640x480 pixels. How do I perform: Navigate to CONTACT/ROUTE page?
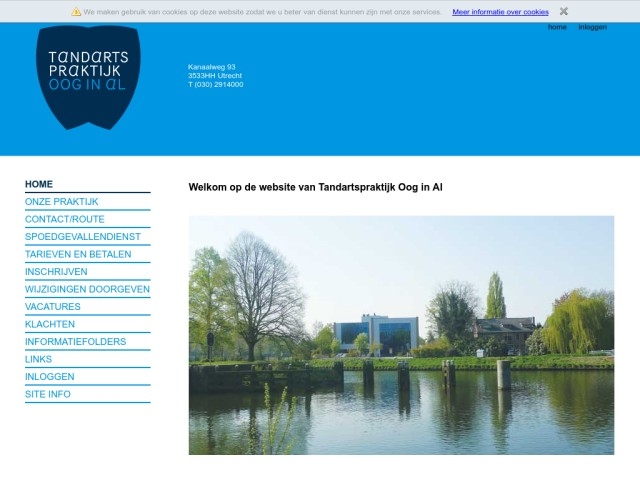click(64, 219)
